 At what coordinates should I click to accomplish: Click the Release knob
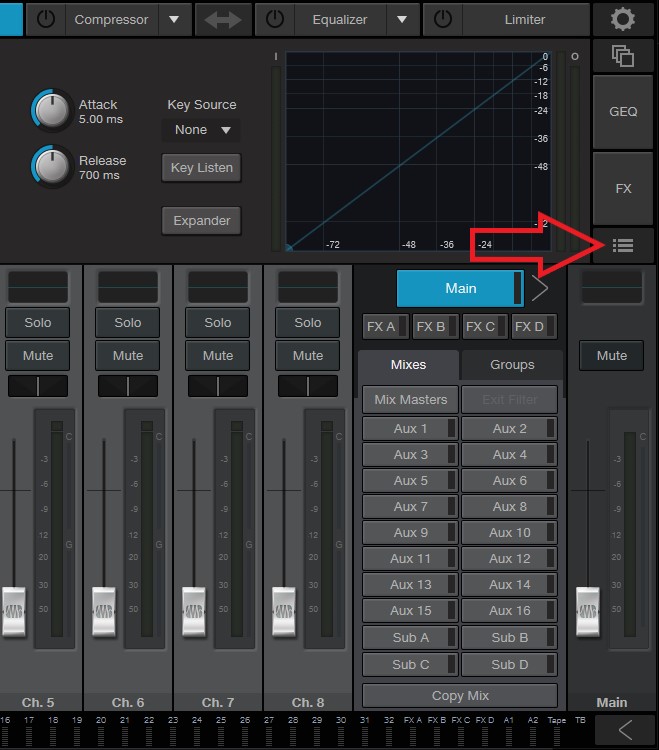(52, 166)
